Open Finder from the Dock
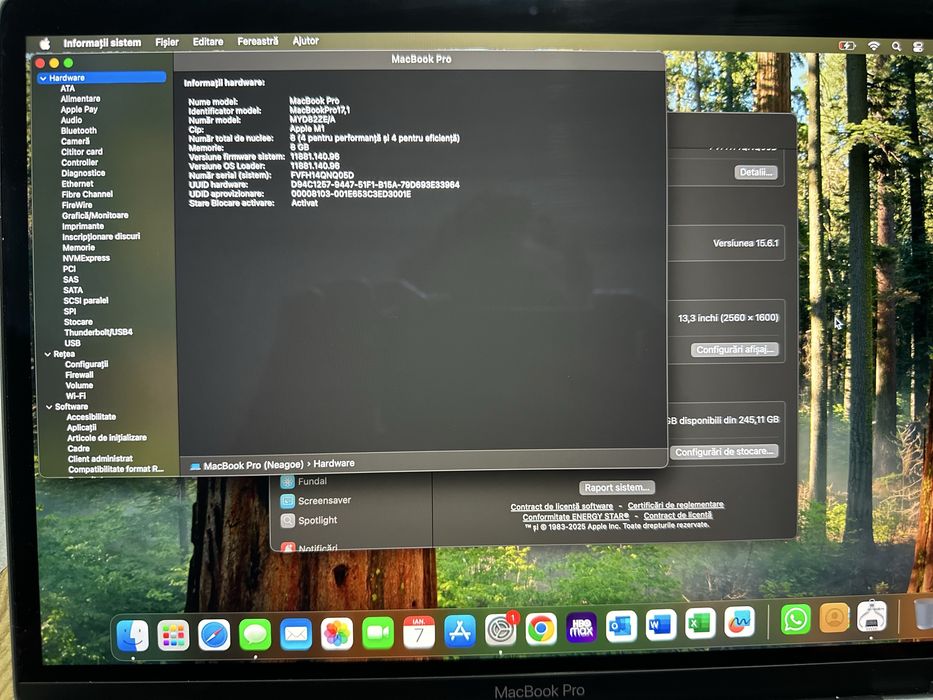The width and height of the screenshot is (933, 700). point(132,635)
